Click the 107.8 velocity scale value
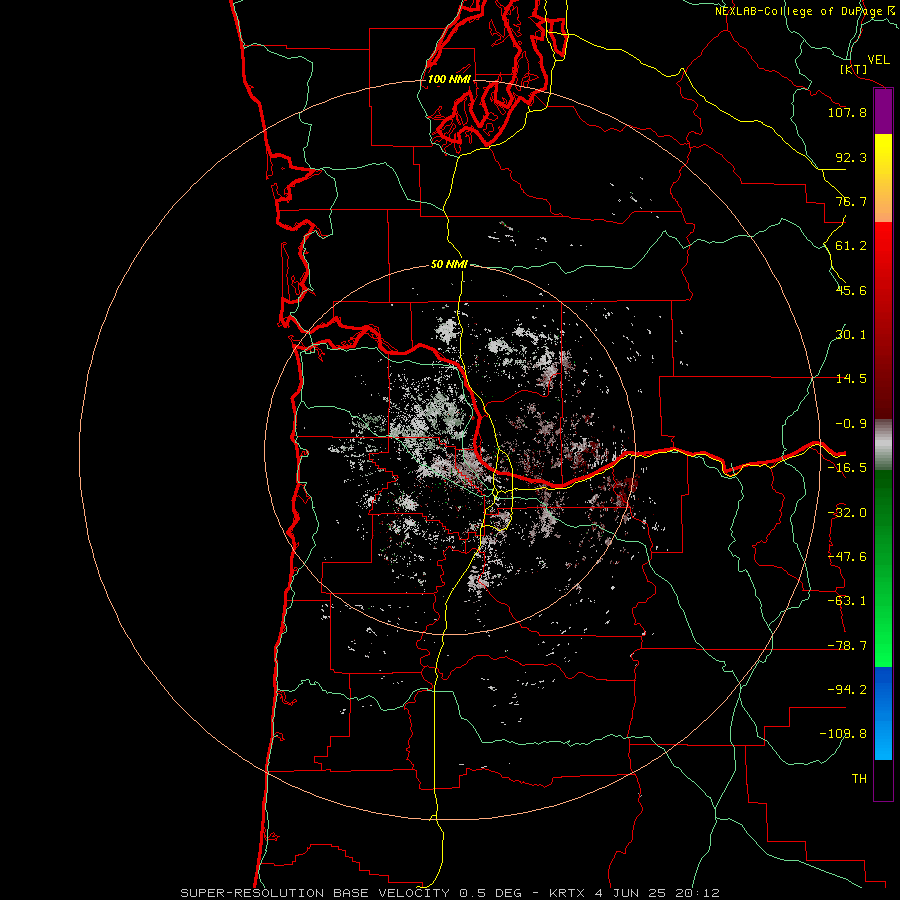The height and width of the screenshot is (900, 900). 847,112
